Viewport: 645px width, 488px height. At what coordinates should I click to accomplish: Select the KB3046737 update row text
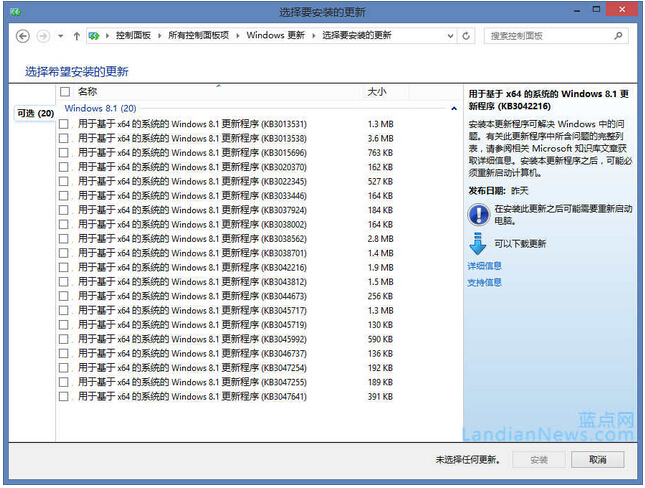click(x=192, y=353)
